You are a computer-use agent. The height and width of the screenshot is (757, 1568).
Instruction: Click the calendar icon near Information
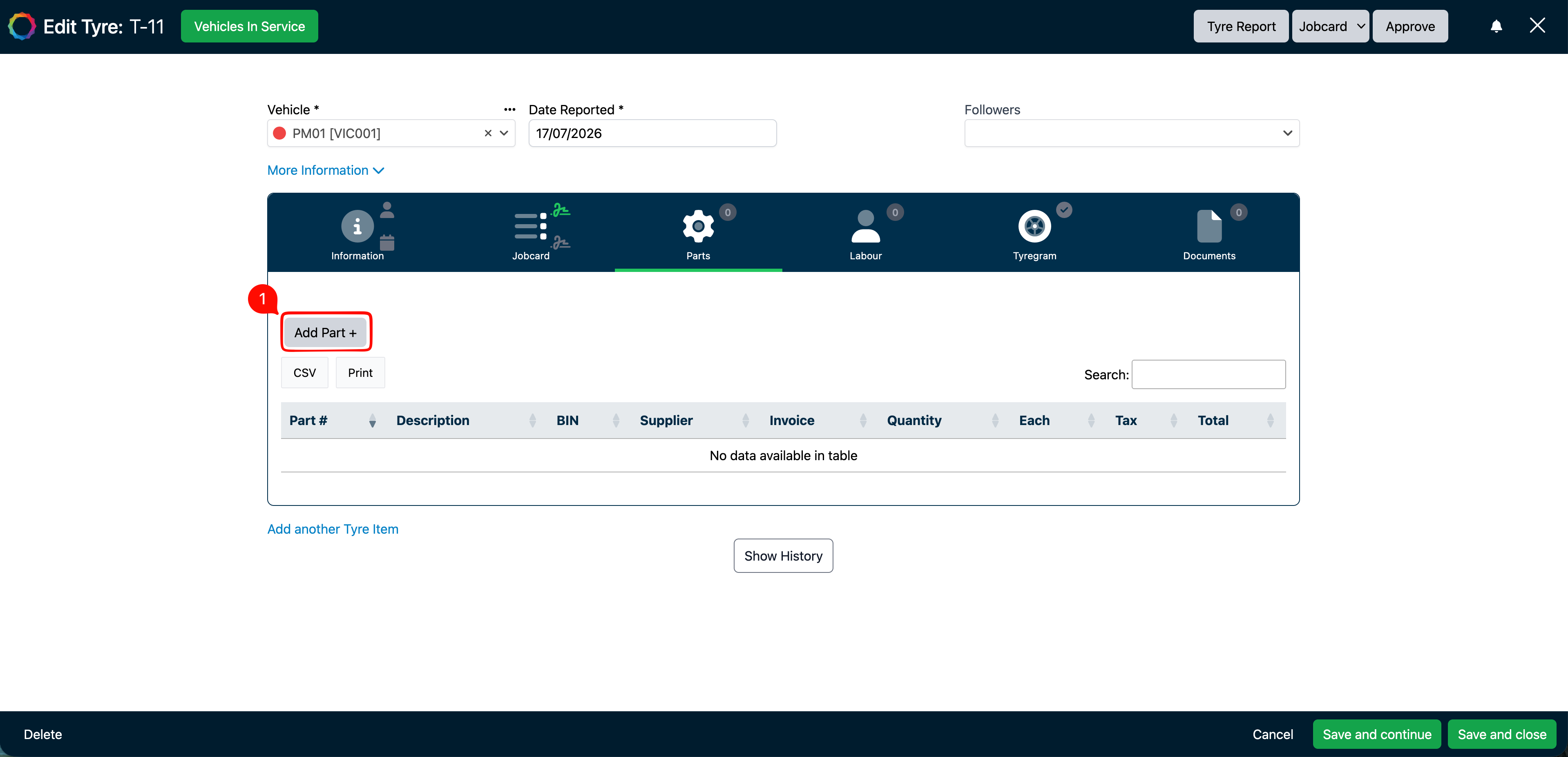[x=387, y=243]
